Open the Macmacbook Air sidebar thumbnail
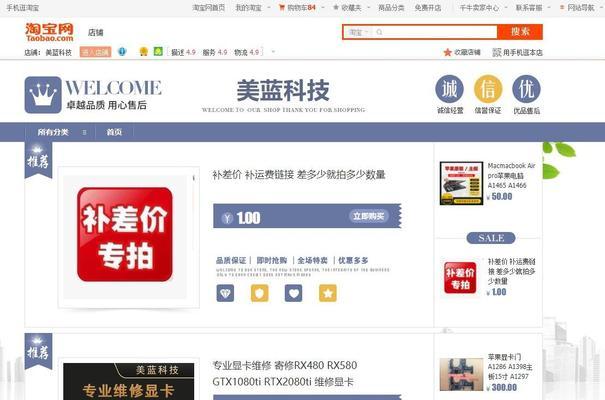605x400 pixels. point(461,183)
